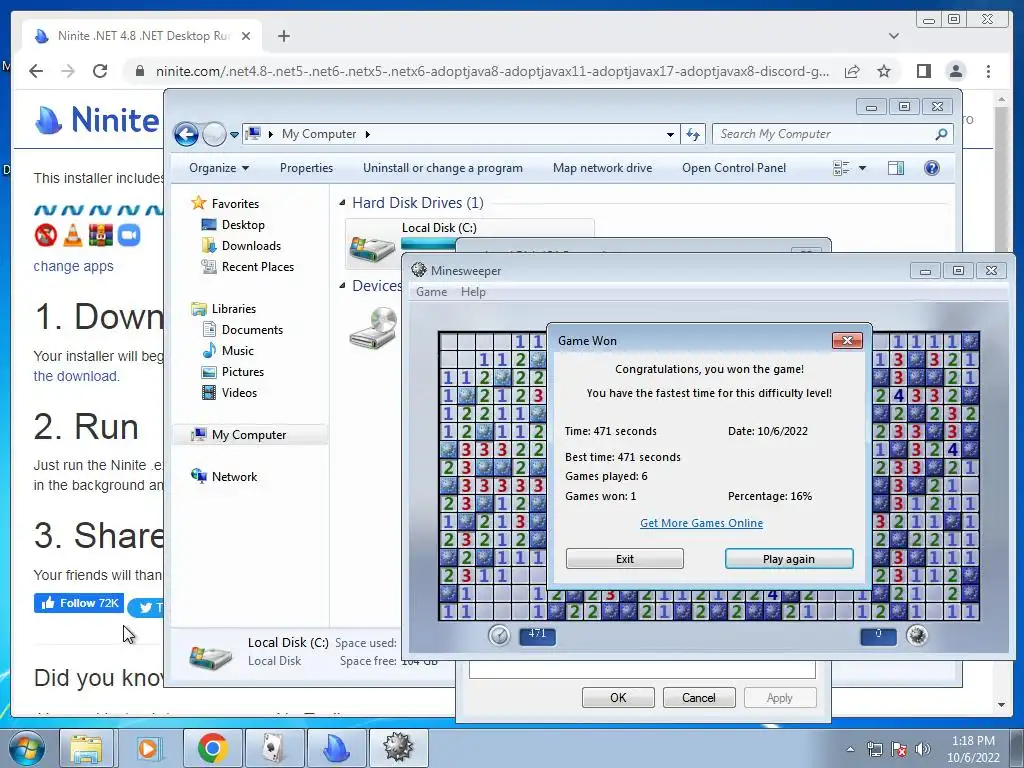This screenshot has height=768, width=1024.
Task: Switch to Solitaire on the taskbar
Action: click(274, 748)
